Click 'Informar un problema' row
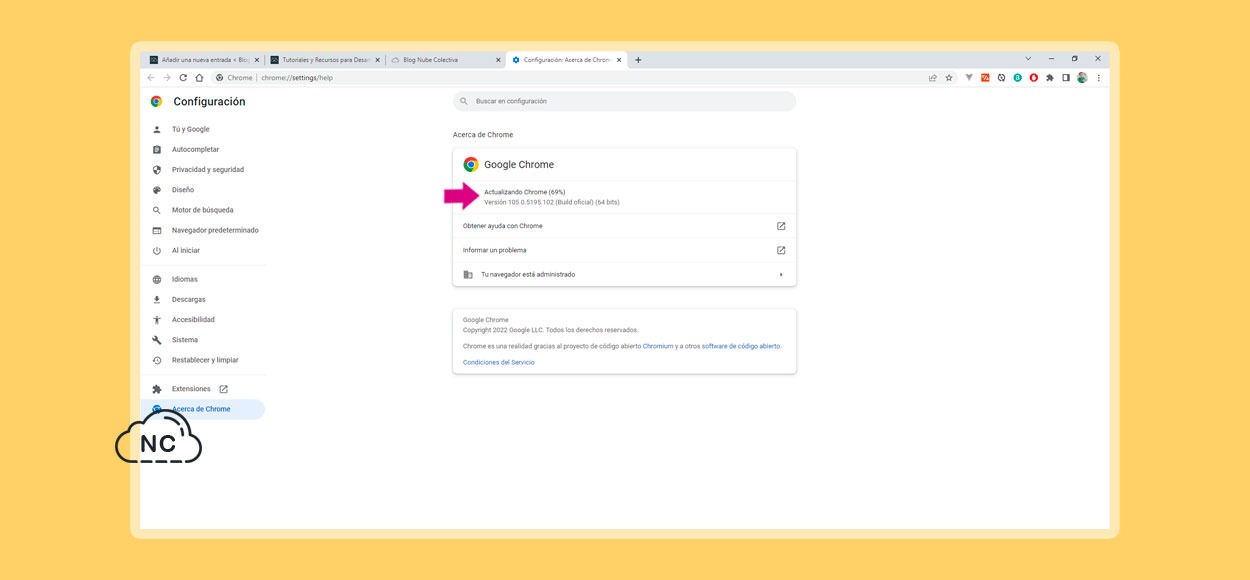 (x=624, y=250)
